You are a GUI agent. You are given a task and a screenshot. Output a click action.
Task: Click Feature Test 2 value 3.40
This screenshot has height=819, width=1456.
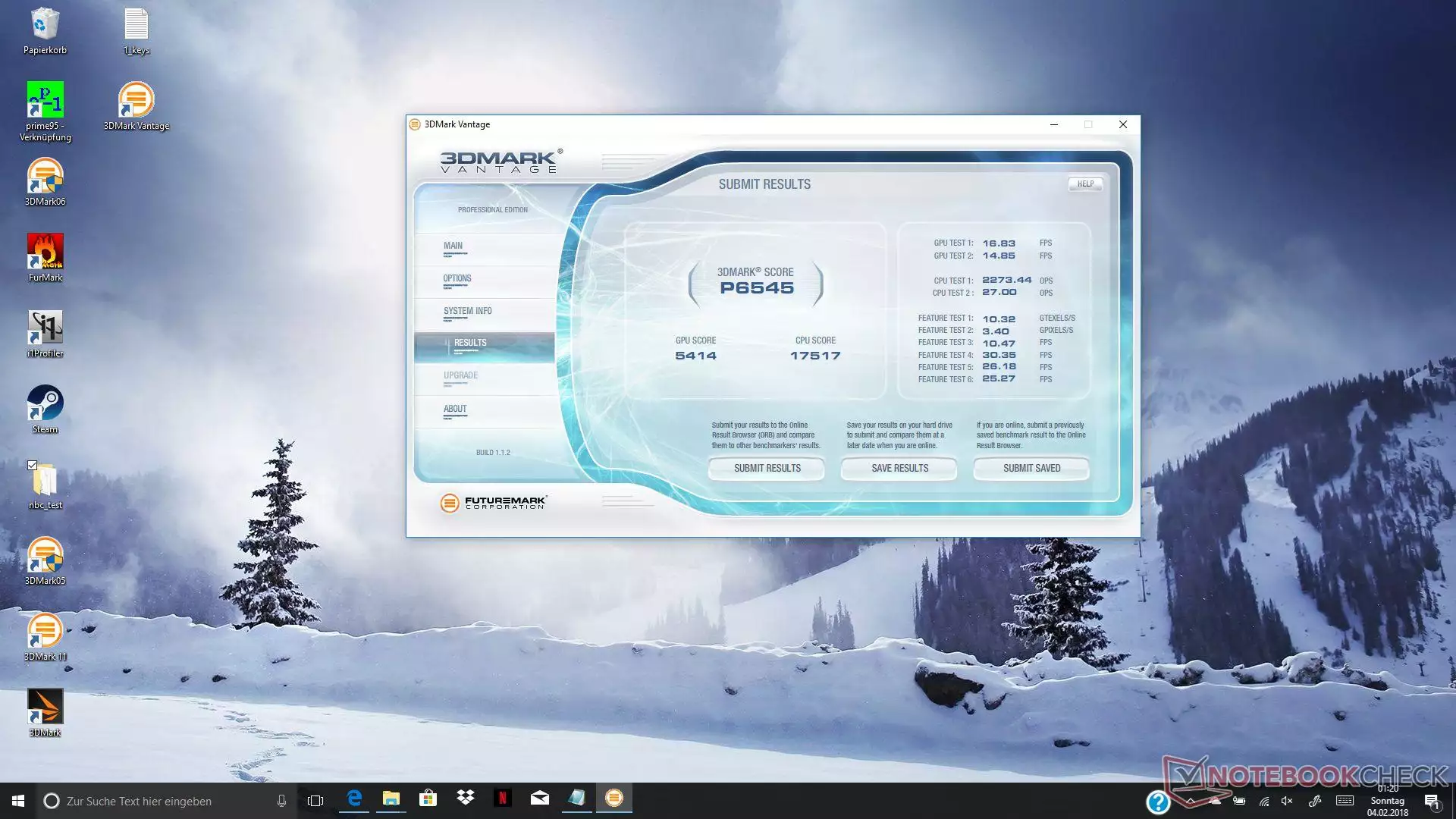(996, 331)
